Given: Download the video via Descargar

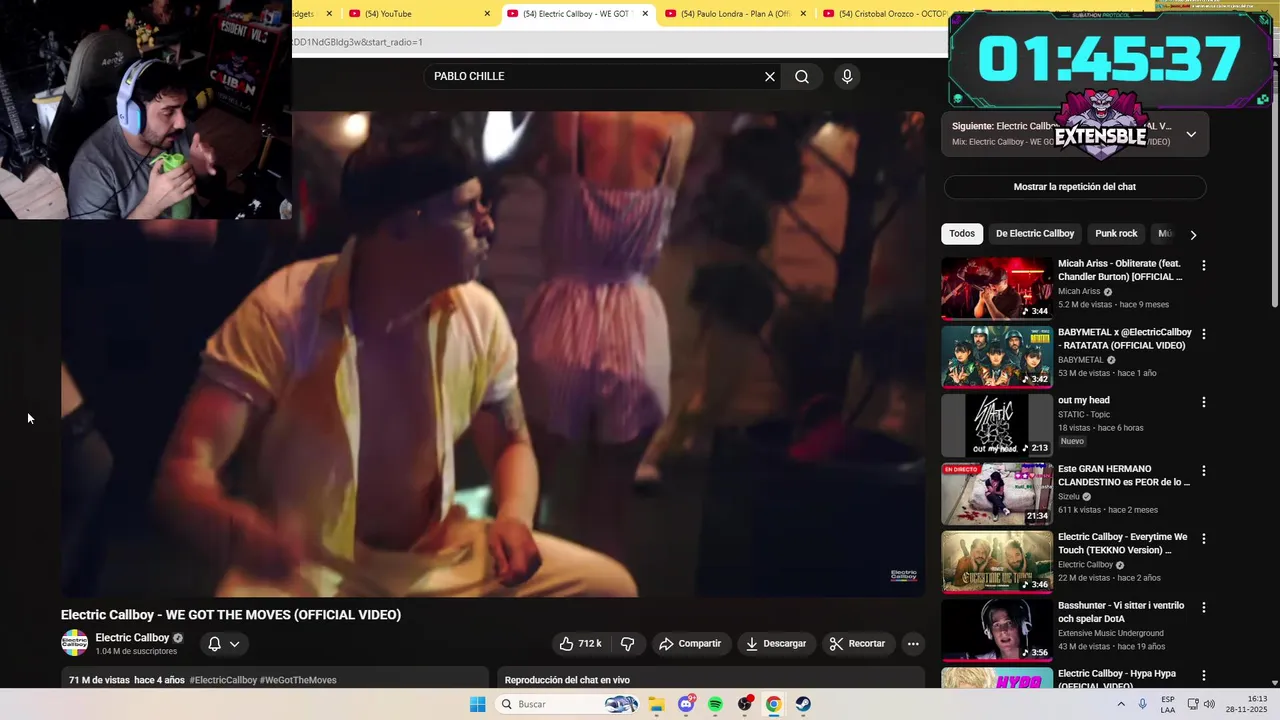Looking at the screenshot, I should (776, 644).
